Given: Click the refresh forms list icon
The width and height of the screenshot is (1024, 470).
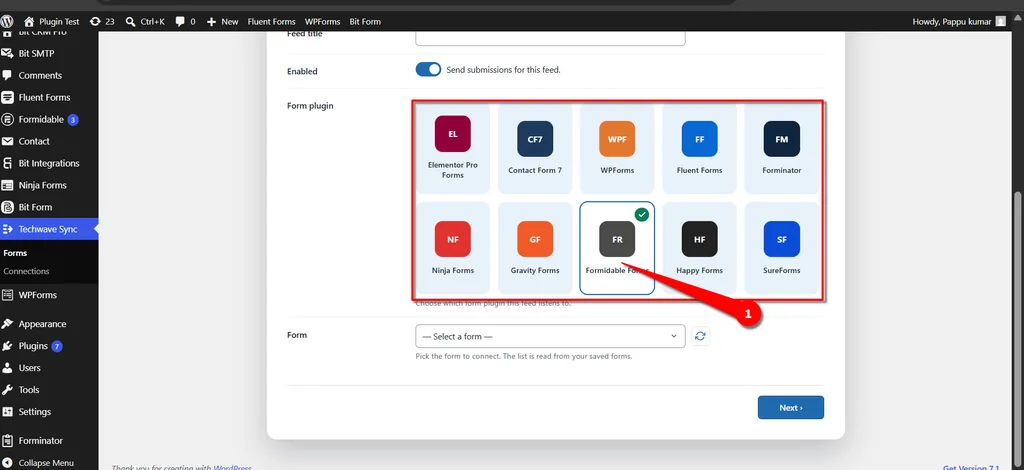Looking at the screenshot, I should click(700, 336).
